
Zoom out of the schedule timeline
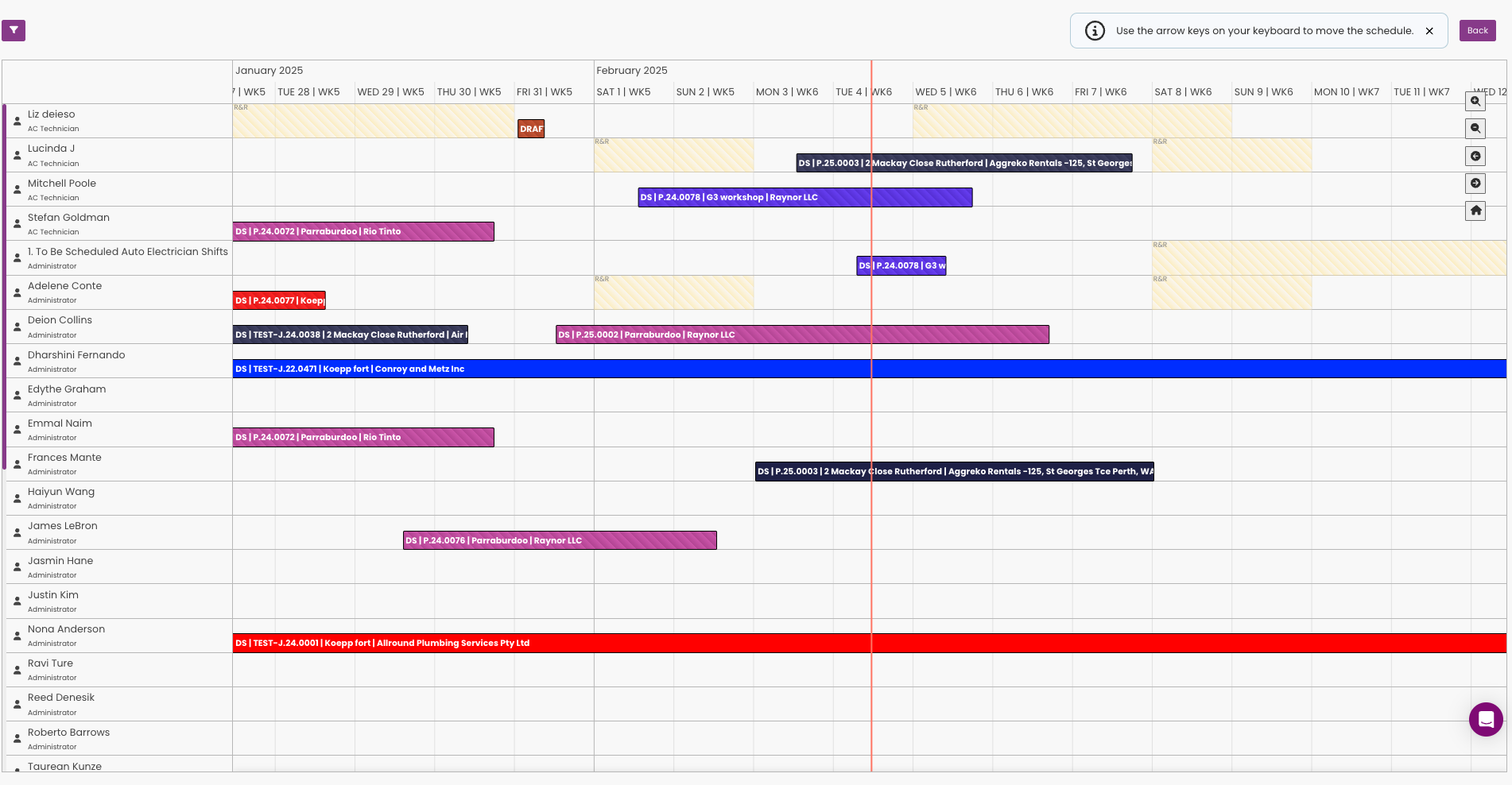pyautogui.click(x=1475, y=129)
